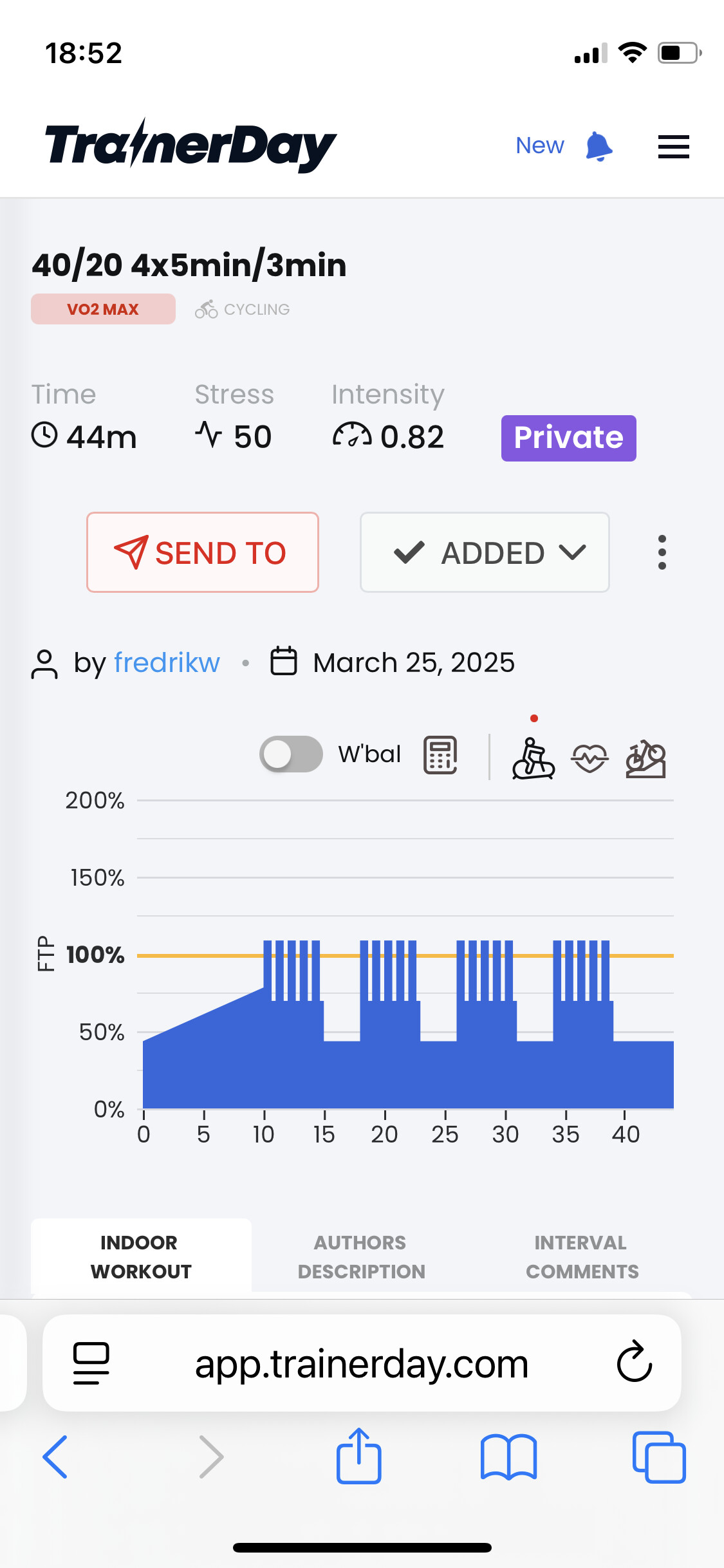Open the hamburger navigation menu
724x1568 pixels.
[673, 147]
